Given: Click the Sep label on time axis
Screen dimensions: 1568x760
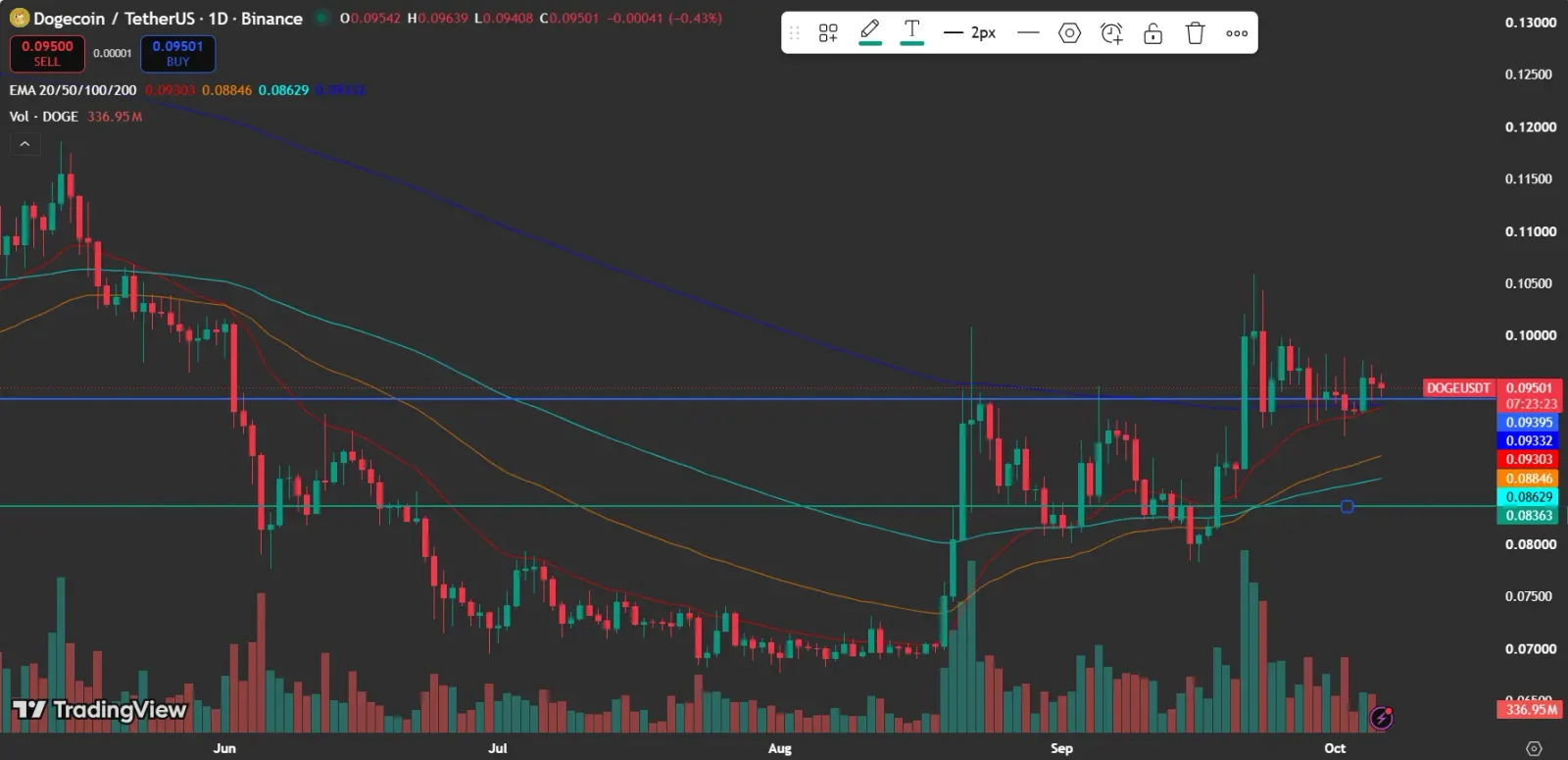Looking at the screenshot, I should coord(1061,748).
